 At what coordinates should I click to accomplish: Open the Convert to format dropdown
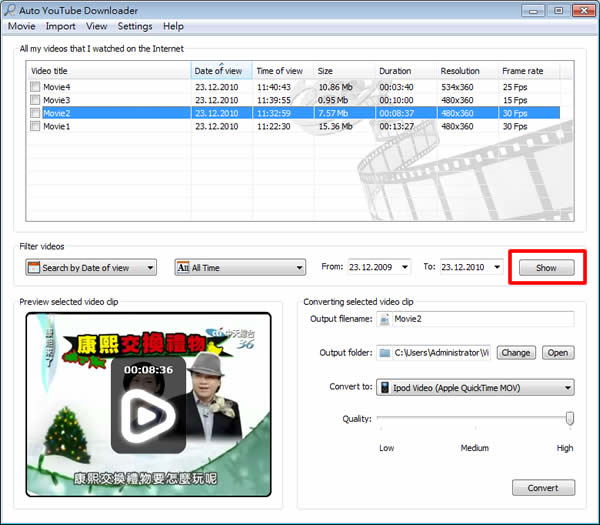568,387
